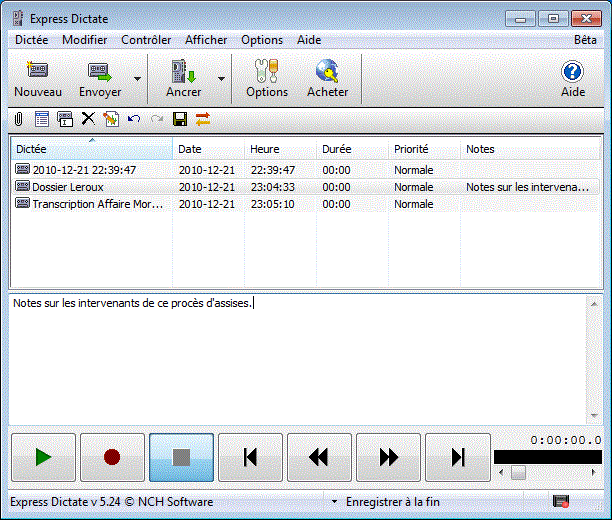This screenshot has width=612, height=520.
Task: Save with floppy disk icon
Action: [180, 119]
